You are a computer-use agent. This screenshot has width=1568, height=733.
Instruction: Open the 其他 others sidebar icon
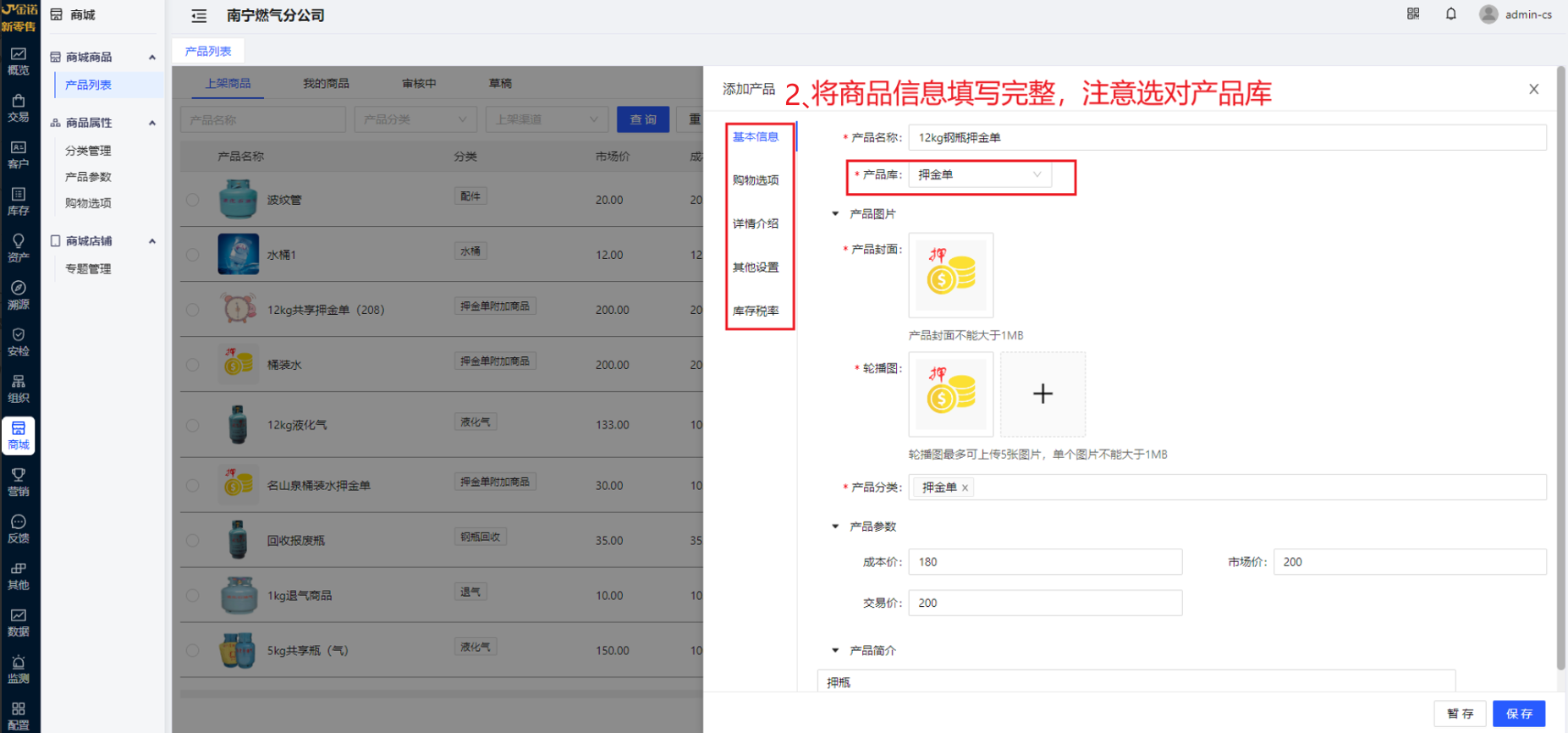point(19,576)
